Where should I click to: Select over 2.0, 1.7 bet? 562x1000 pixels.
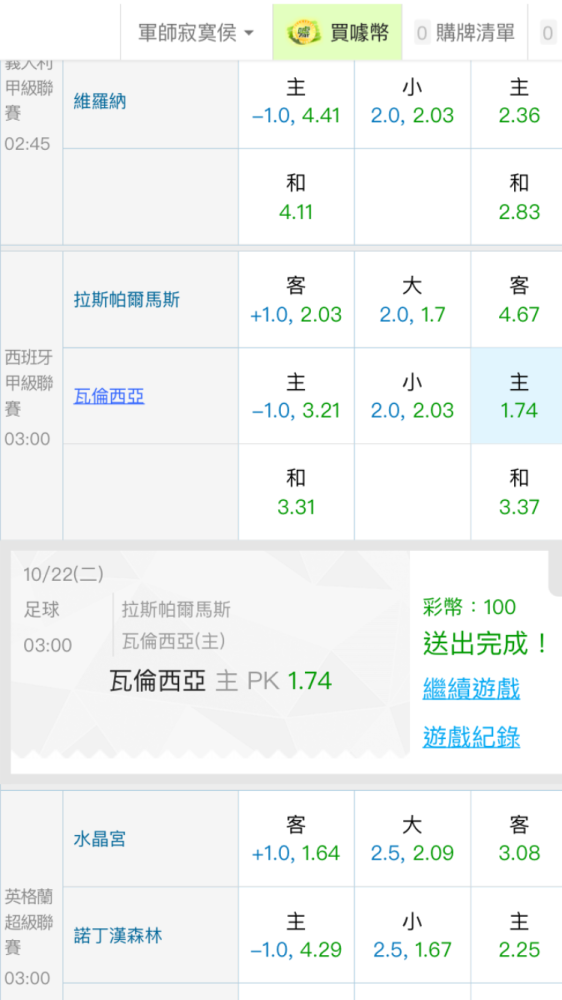412,300
